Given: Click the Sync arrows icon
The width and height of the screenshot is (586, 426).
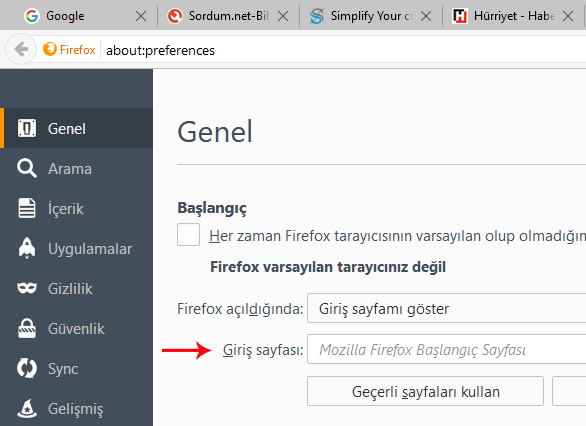Looking at the screenshot, I should point(27,368).
